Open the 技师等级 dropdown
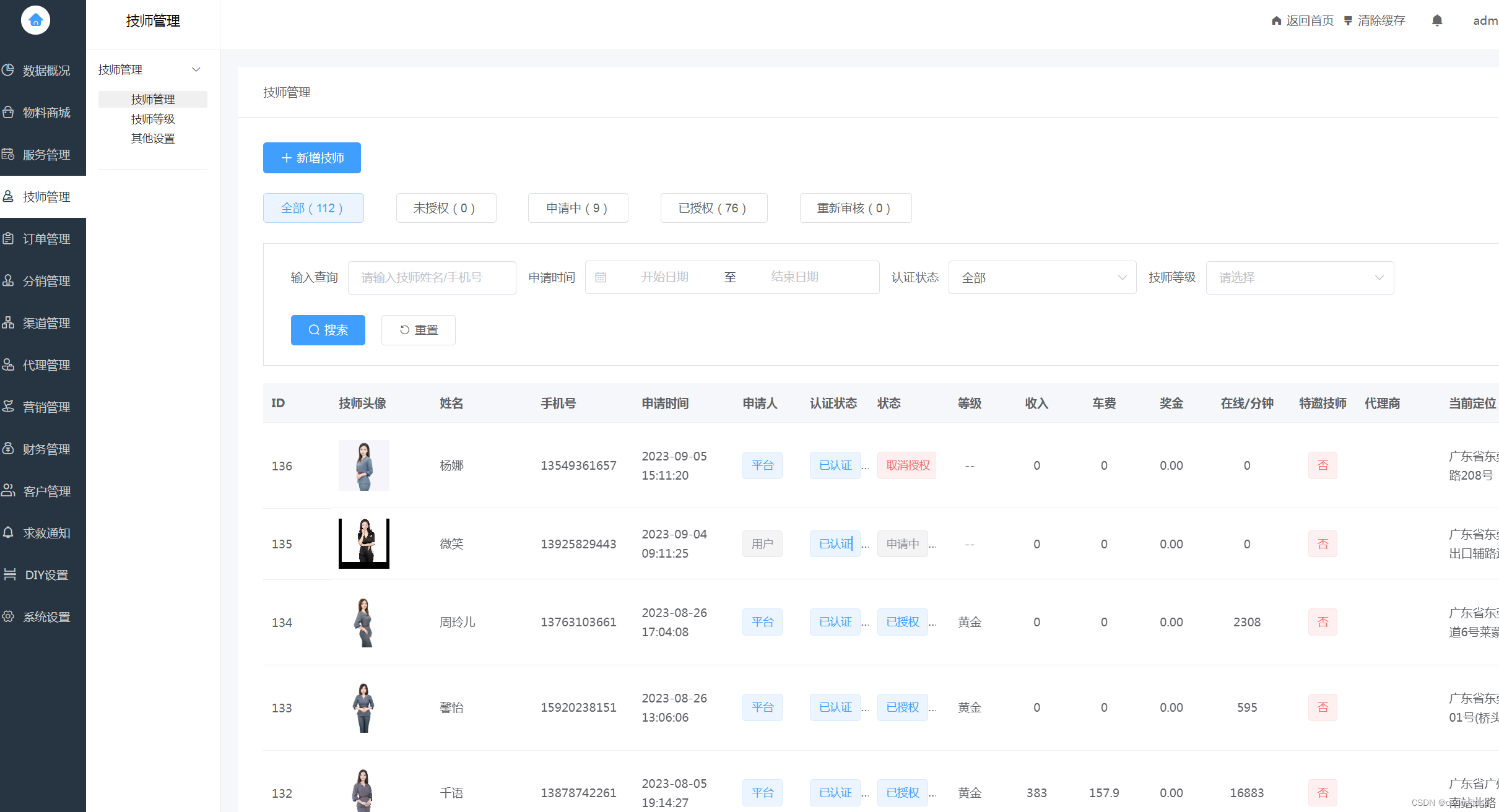The height and width of the screenshot is (812, 1499). 1300,278
